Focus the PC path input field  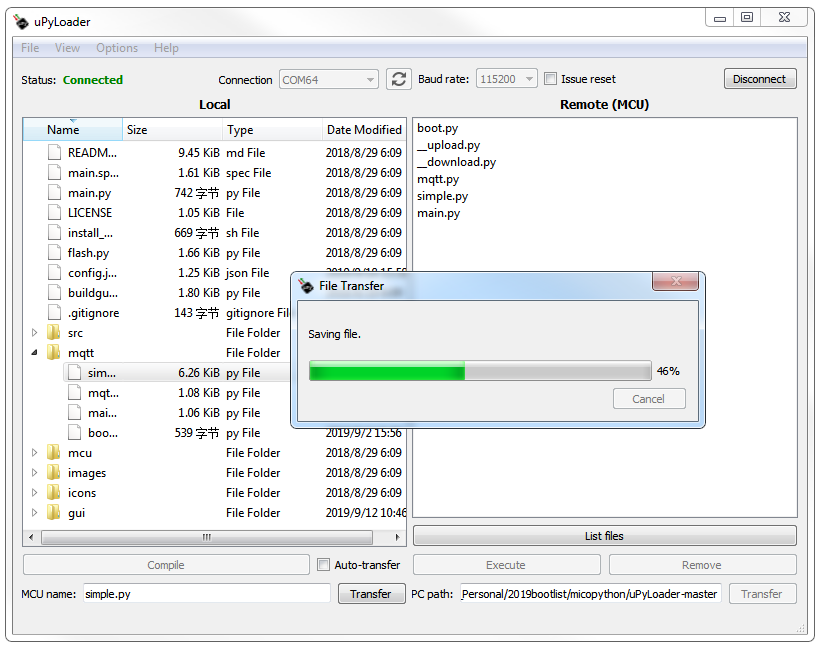click(x=590, y=593)
